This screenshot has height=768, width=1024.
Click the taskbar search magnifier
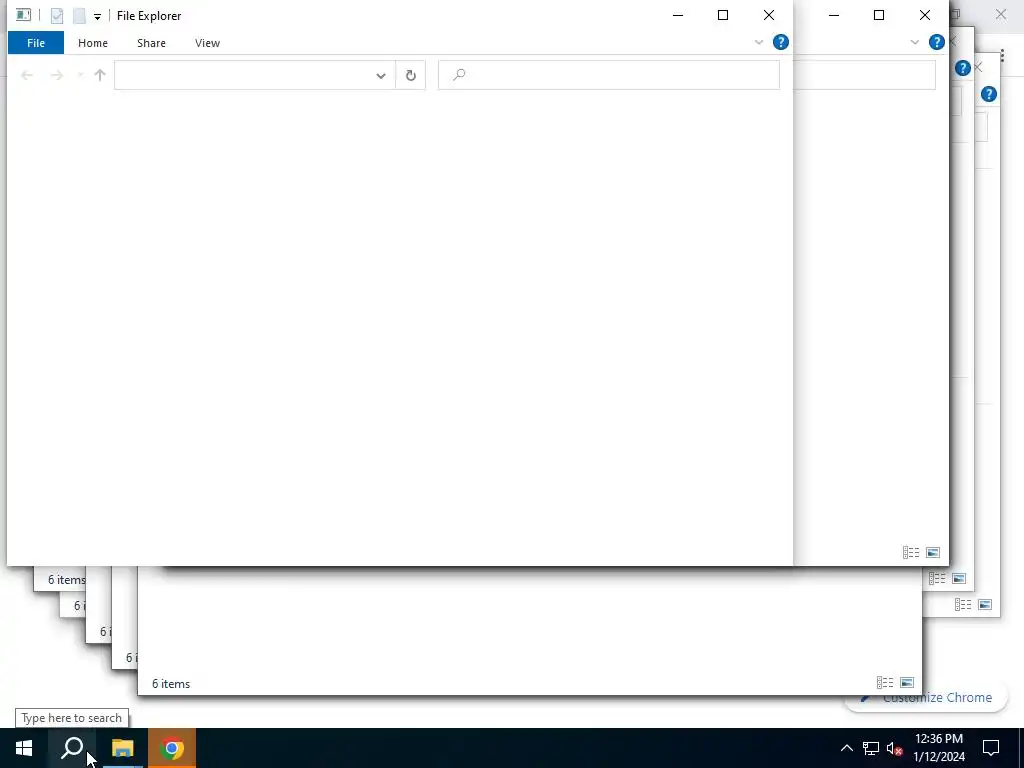tap(72, 748)
